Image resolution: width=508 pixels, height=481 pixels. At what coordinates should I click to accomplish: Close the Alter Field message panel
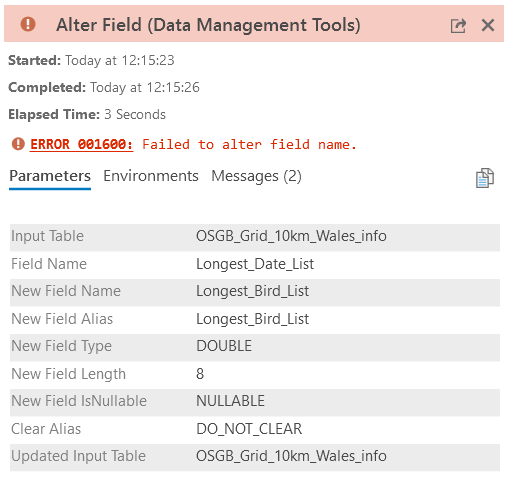coord(488,25)
